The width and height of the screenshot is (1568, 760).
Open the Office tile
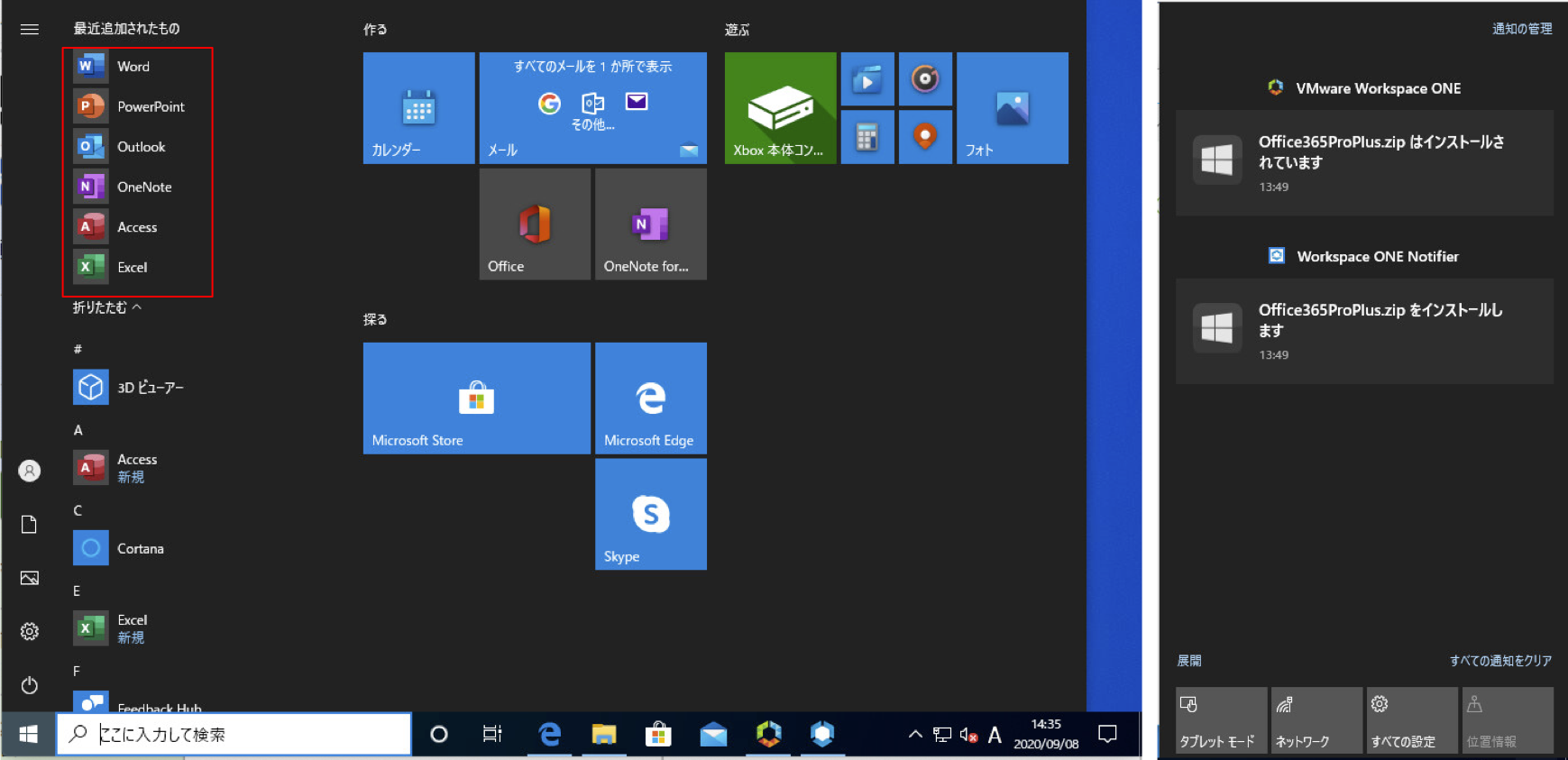click(x=535, y=224)
